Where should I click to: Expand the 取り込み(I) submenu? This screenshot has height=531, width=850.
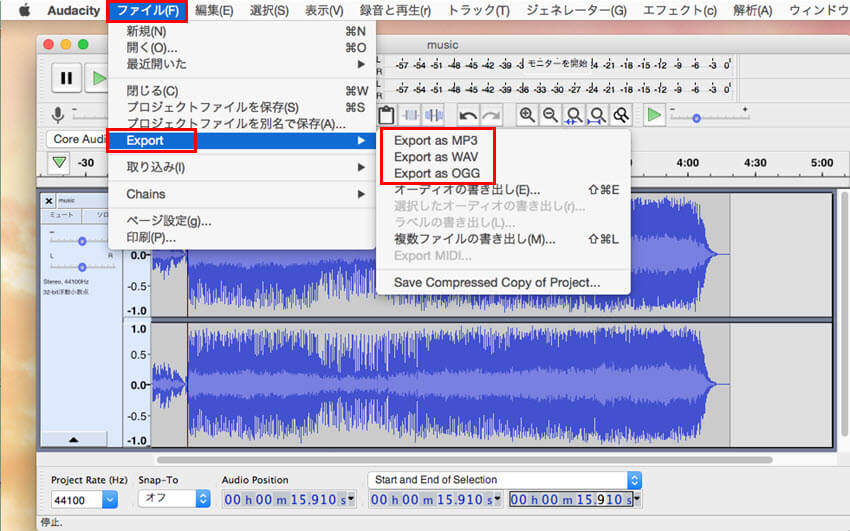pos(241,167)
